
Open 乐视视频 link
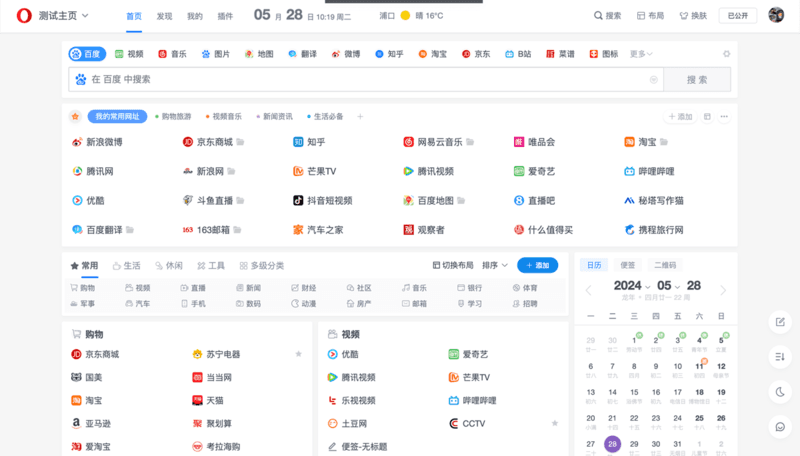point(352,400)
